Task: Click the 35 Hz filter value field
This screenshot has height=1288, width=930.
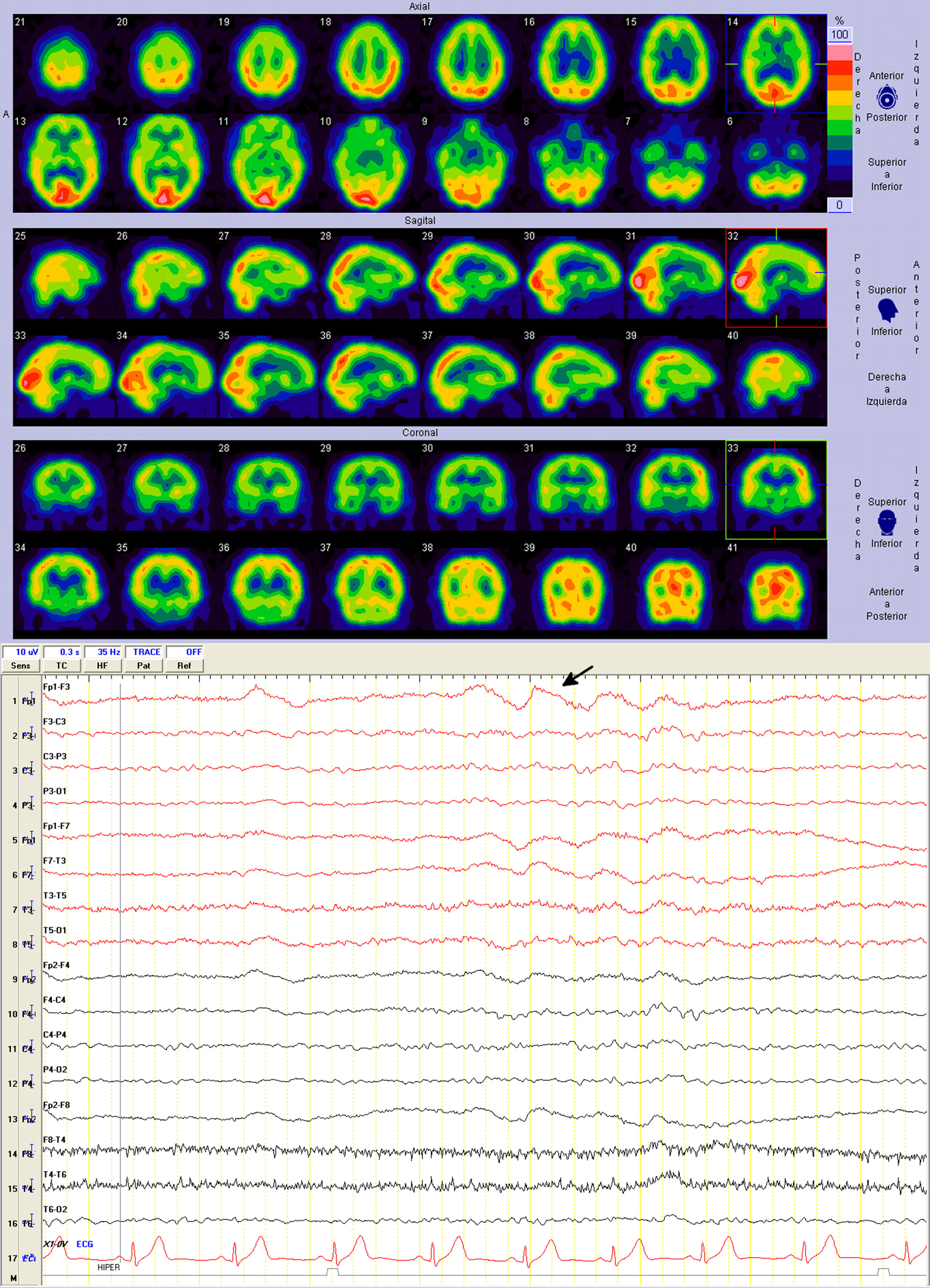Action: (x=103, y=652)
